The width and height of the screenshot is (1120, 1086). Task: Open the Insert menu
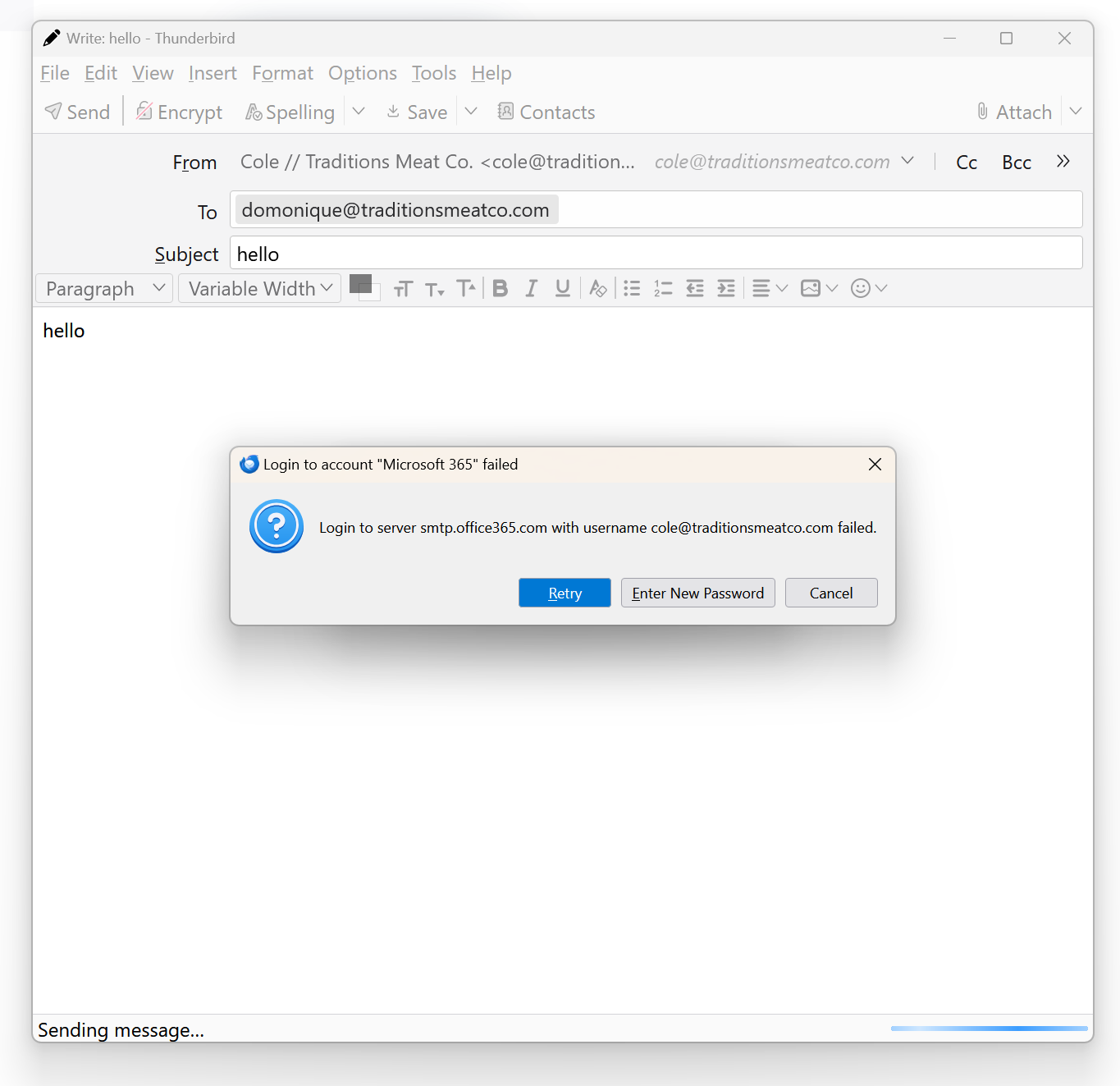[213, 73]
